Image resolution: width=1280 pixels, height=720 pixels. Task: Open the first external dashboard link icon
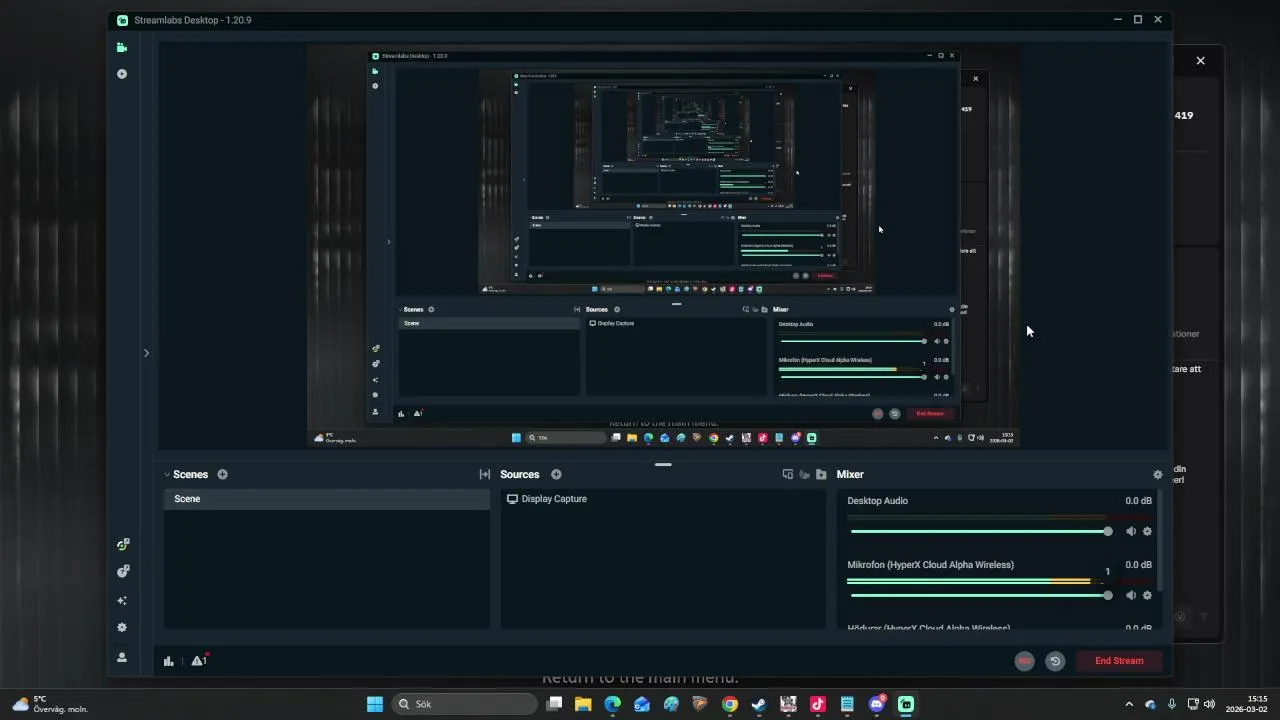122,545
